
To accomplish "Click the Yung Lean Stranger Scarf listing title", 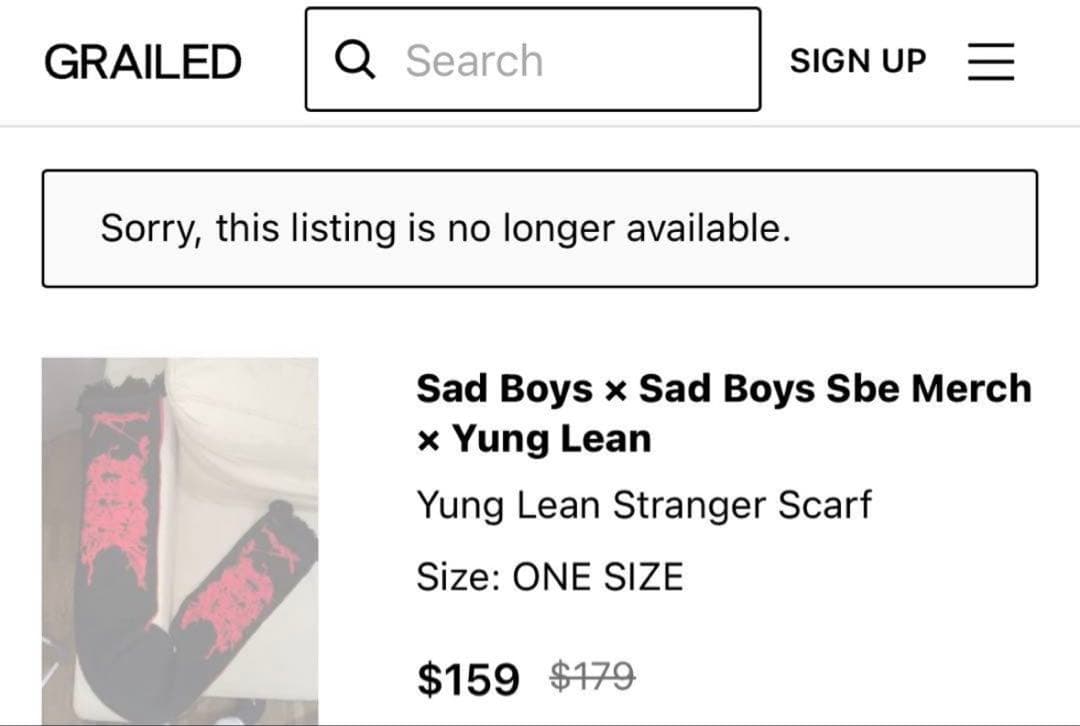I will click(644, 505).
